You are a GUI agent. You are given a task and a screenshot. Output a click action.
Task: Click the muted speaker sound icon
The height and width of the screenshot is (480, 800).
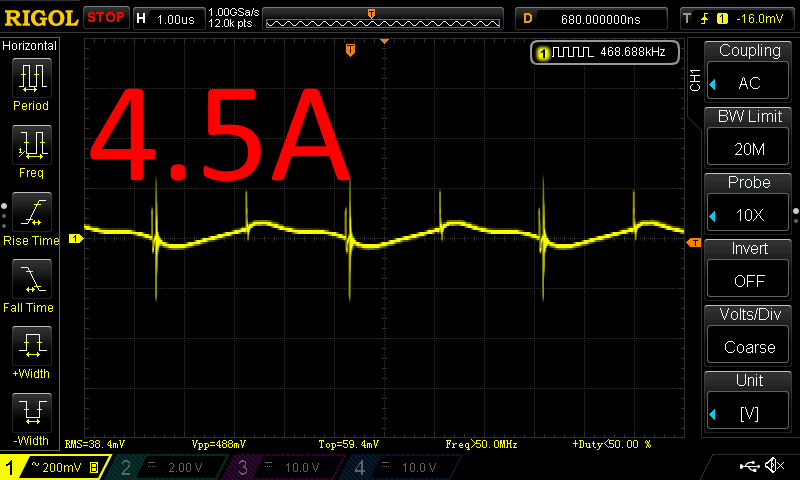774,465
